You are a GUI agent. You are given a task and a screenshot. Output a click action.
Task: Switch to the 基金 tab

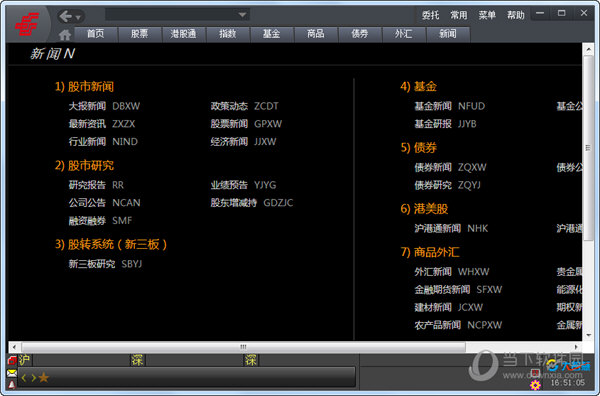point(271,34)
